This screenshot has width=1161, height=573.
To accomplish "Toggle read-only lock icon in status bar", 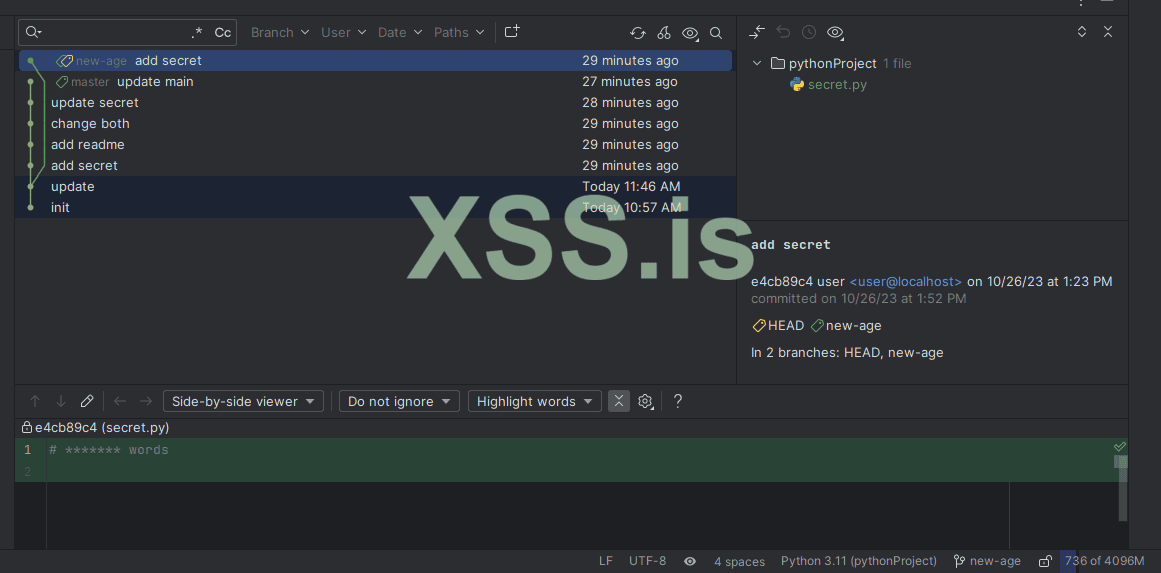I will (1045, 561).
